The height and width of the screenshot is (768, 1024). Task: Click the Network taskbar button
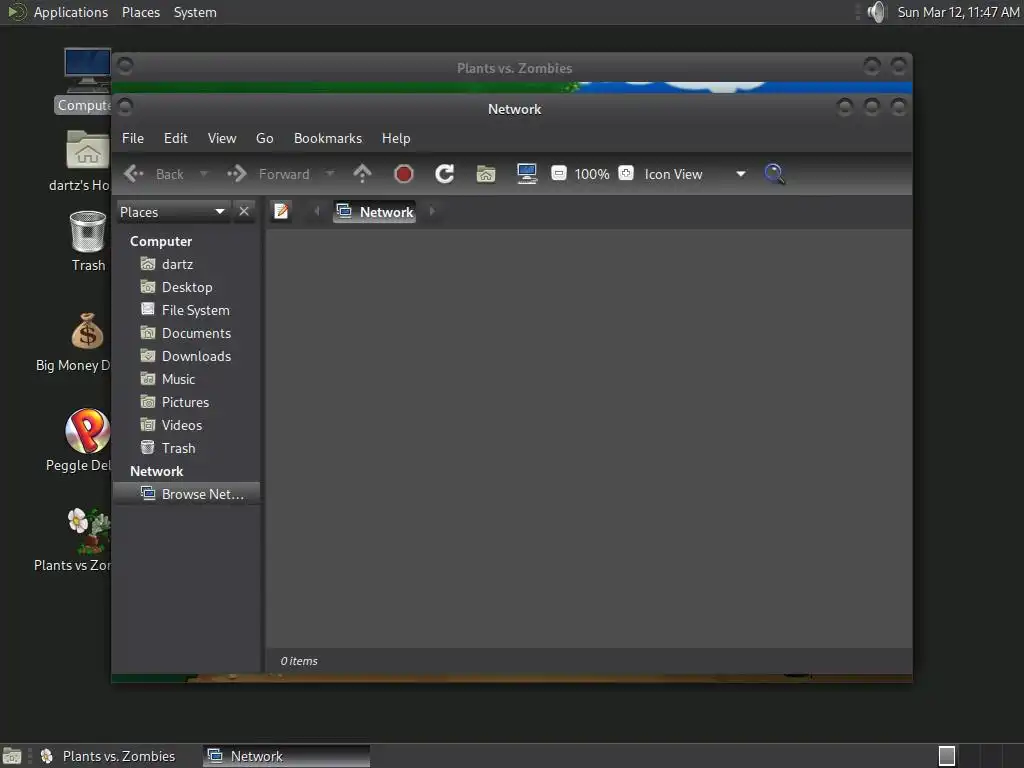tap(286, 756)
